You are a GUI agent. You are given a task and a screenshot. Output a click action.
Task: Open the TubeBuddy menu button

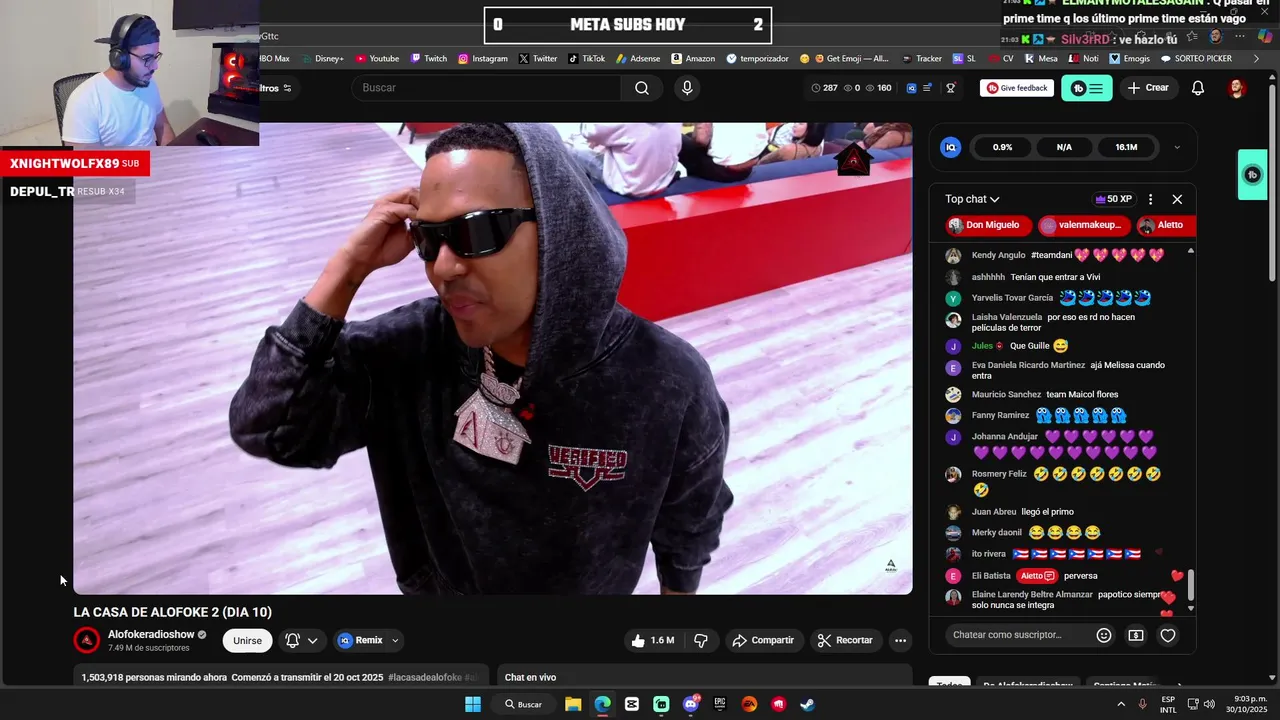click(x=1086, y=88)
